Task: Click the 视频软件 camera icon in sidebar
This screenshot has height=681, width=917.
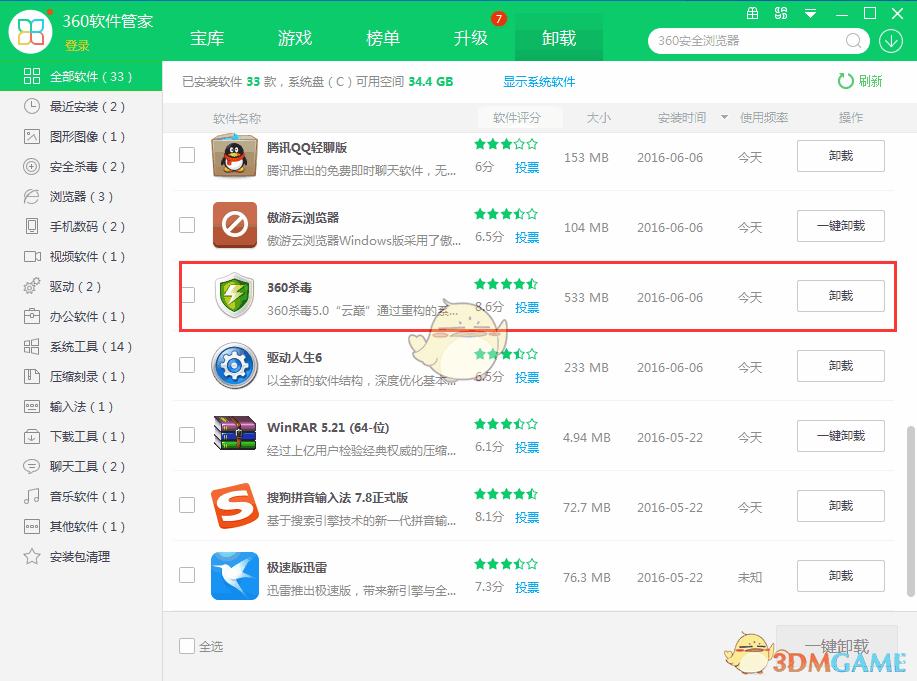Action: tap(32, 256)
